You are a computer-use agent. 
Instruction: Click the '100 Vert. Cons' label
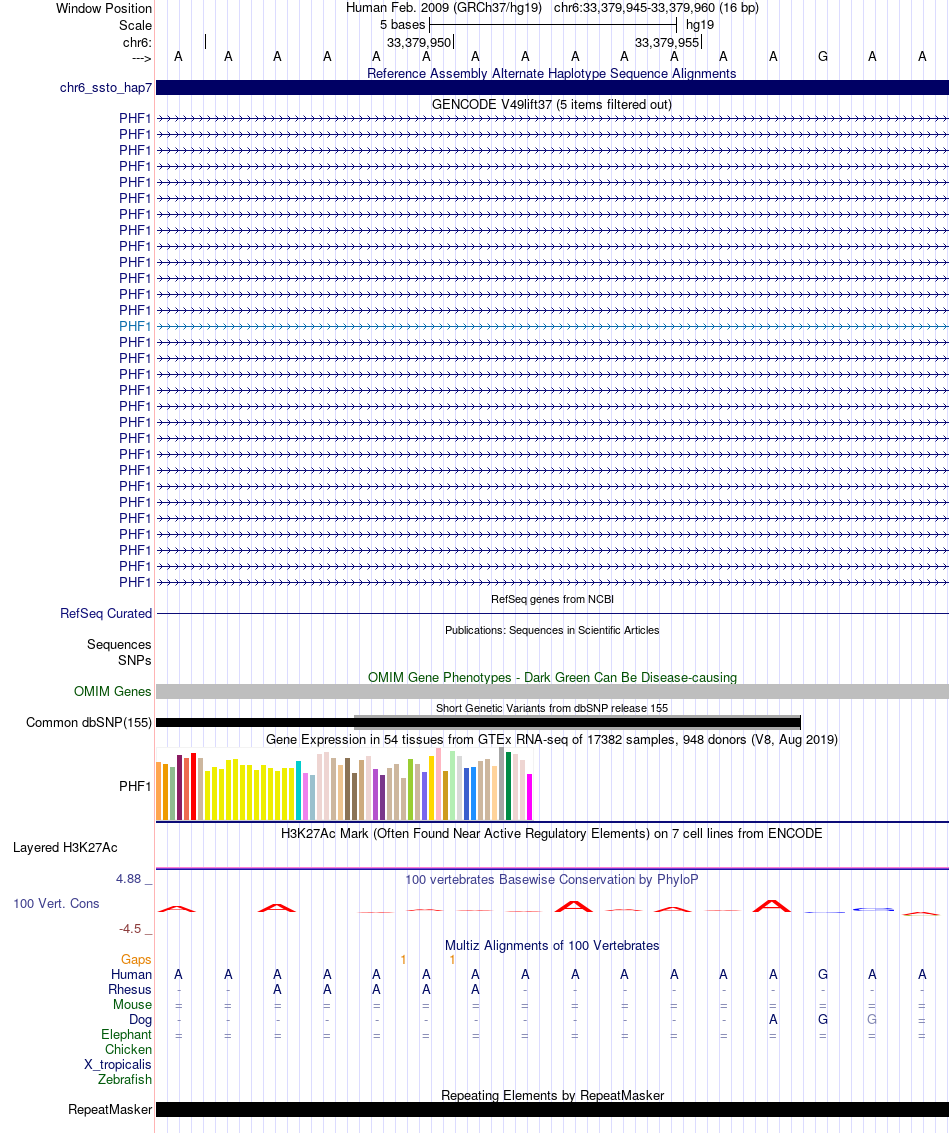pos(56,904)
